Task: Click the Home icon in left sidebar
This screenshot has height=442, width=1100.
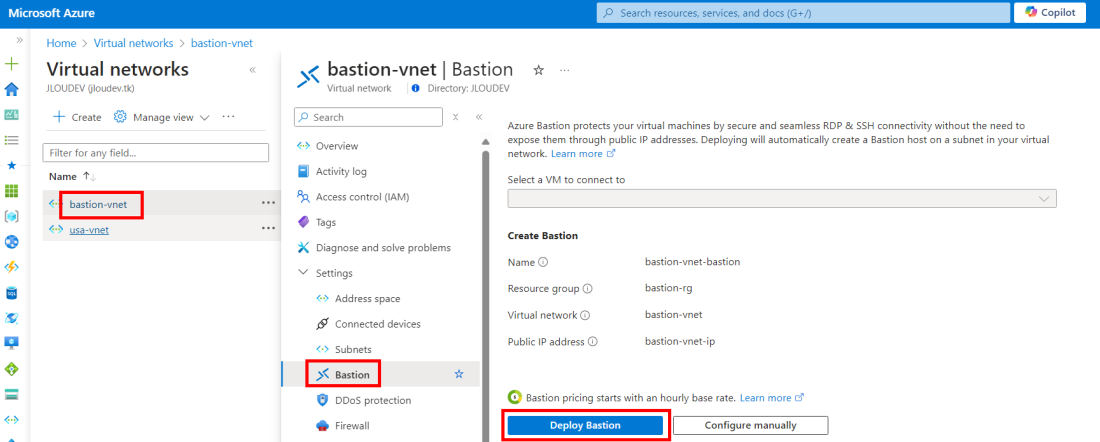Action: click(12, 89)
